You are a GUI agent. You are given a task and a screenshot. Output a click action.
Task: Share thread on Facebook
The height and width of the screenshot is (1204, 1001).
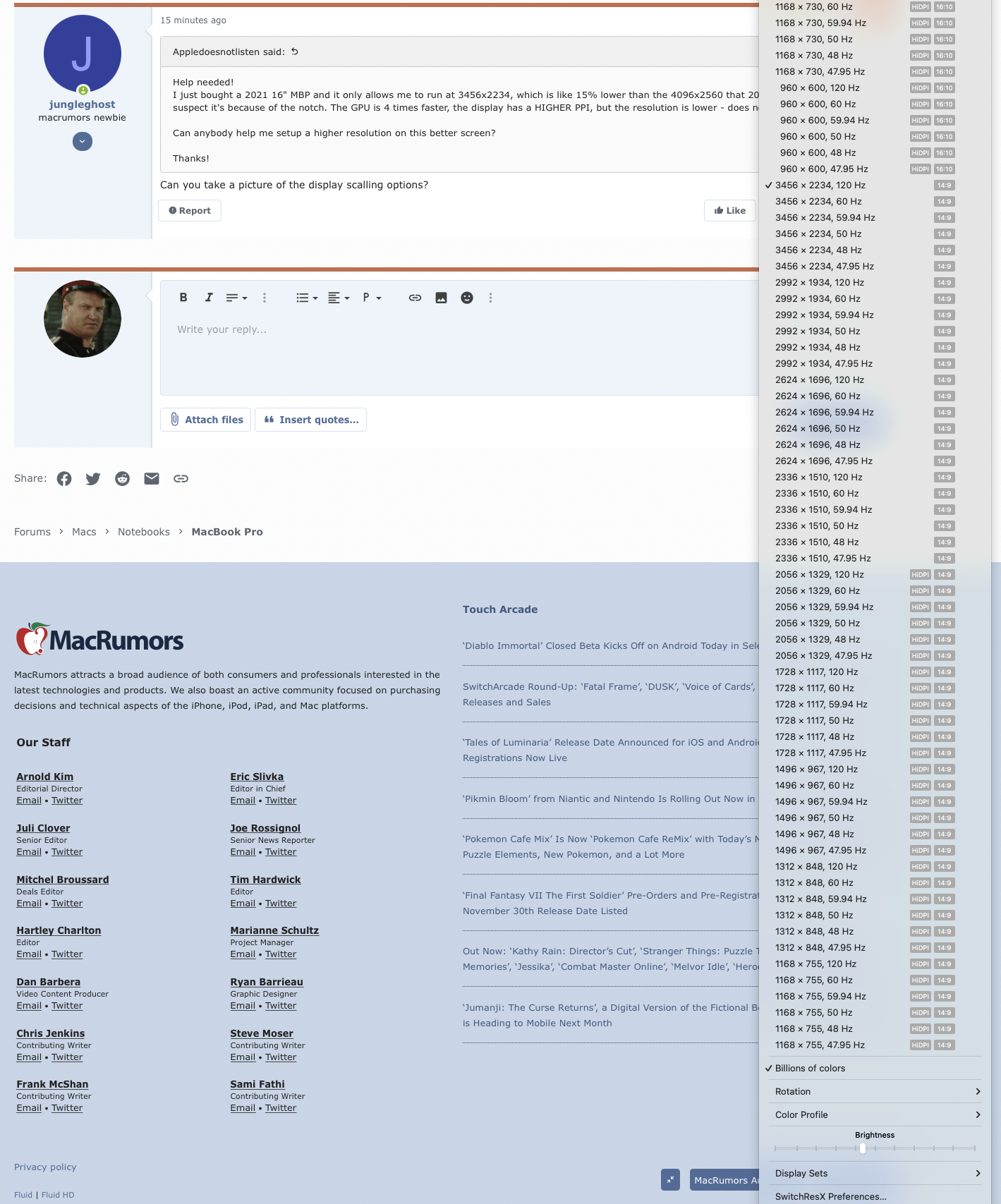(64, 479)
